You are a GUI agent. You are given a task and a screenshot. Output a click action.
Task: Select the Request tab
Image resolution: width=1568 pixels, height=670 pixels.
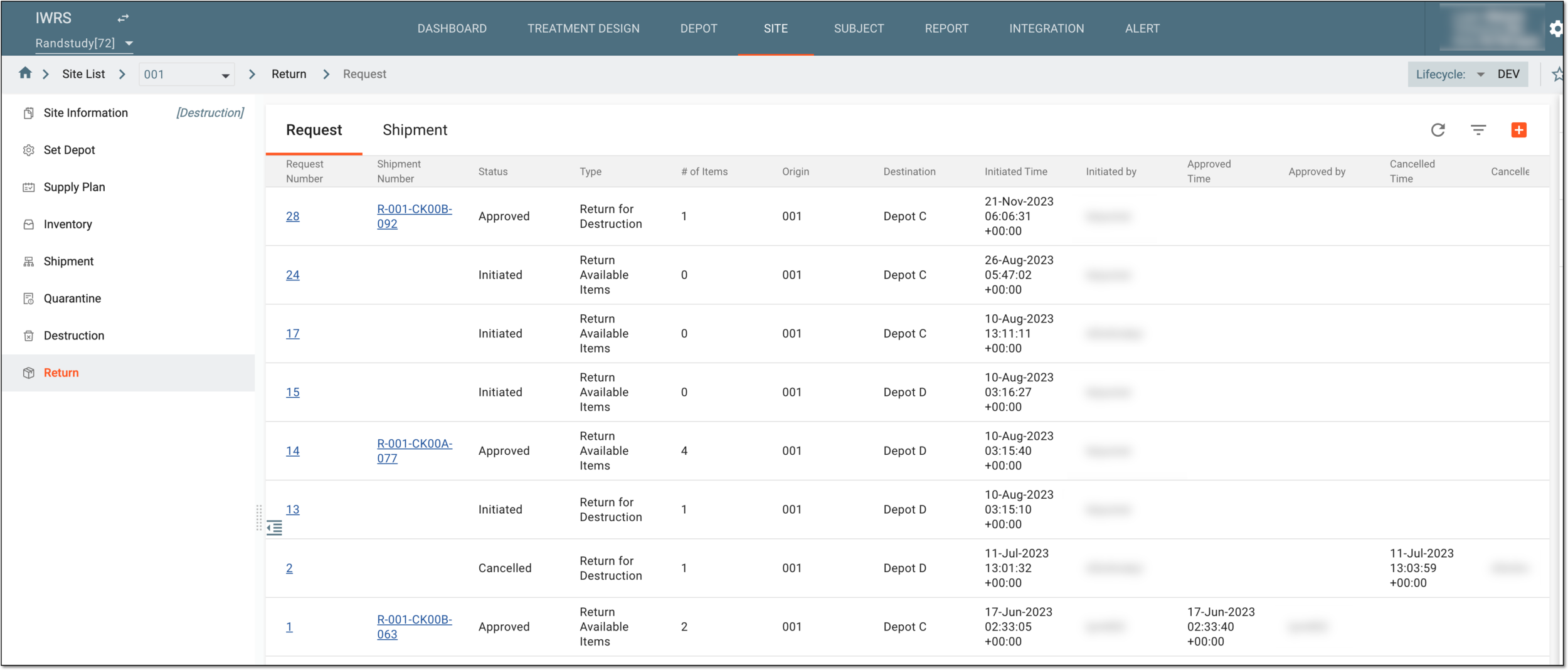(x=314, y=130)
